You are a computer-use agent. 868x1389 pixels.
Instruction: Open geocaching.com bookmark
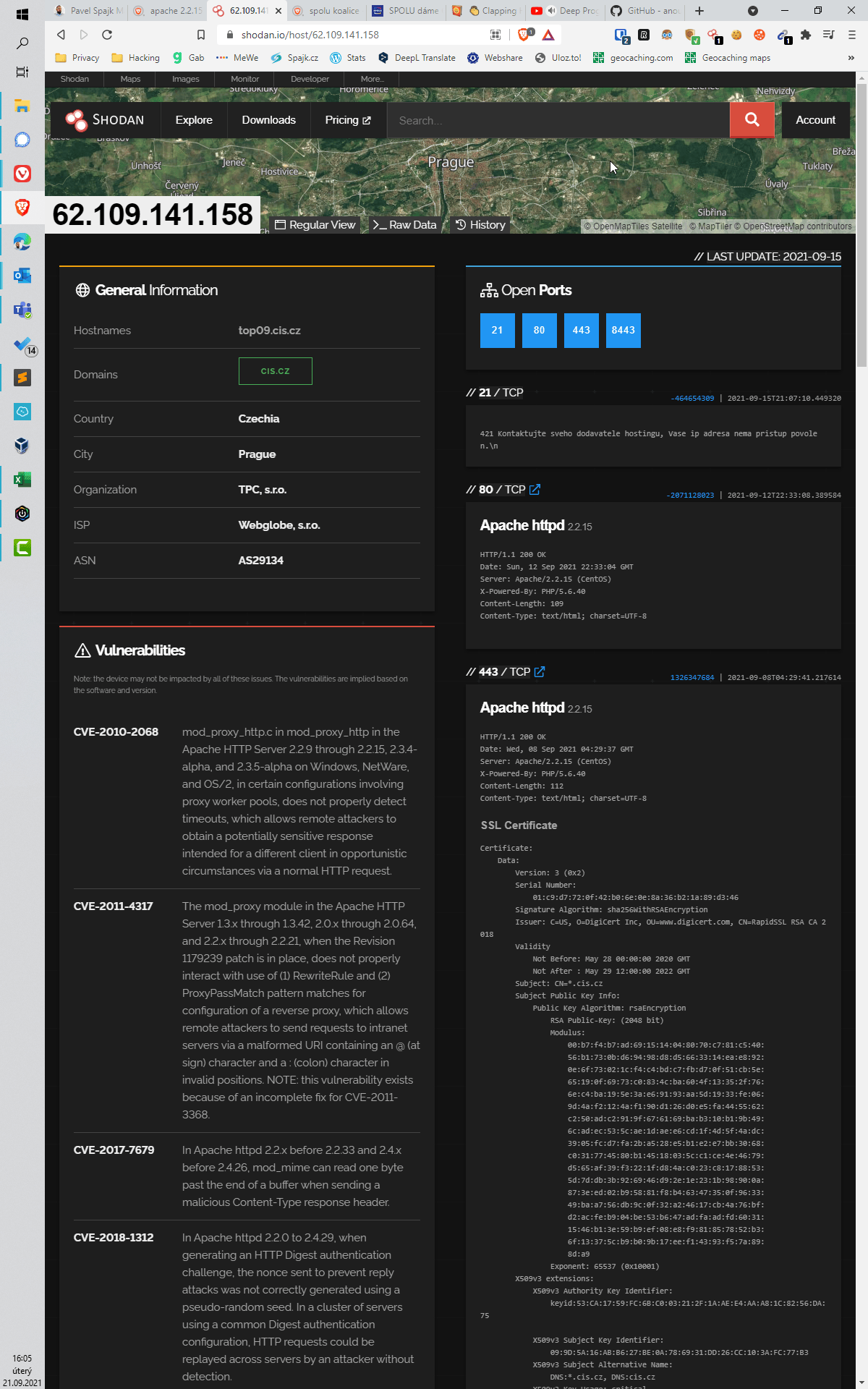[x=633, y=58]
